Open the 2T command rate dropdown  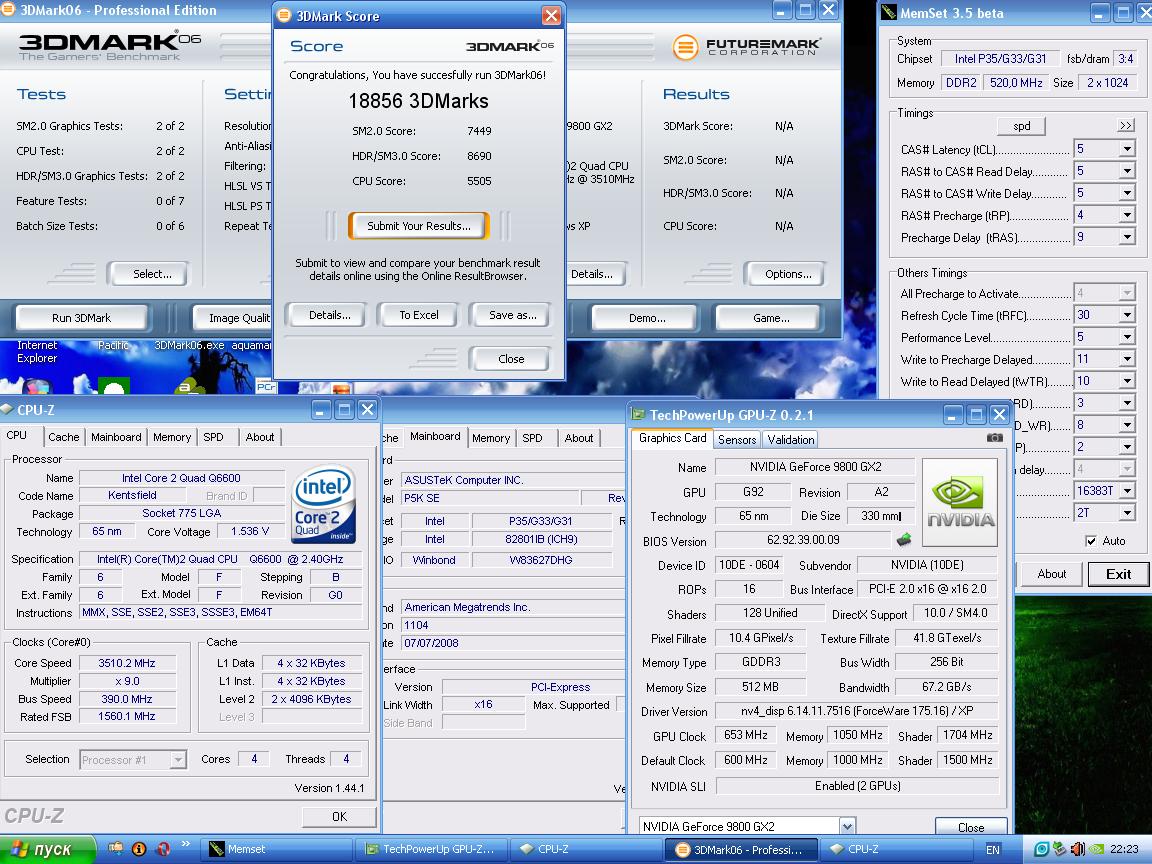click(1127, 513)
